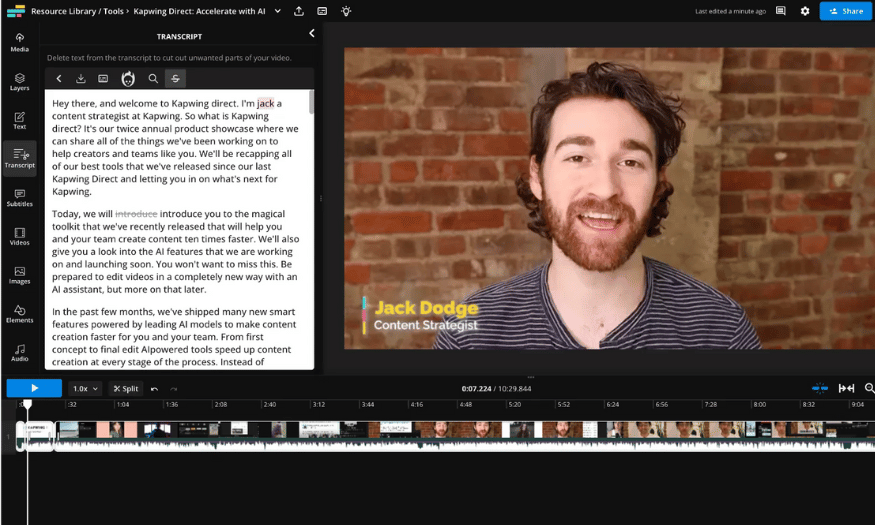Open the Images sidebar panel
The width and height of the screenshot is (875, 525).
pyautogui.click(x=20, y=275)
